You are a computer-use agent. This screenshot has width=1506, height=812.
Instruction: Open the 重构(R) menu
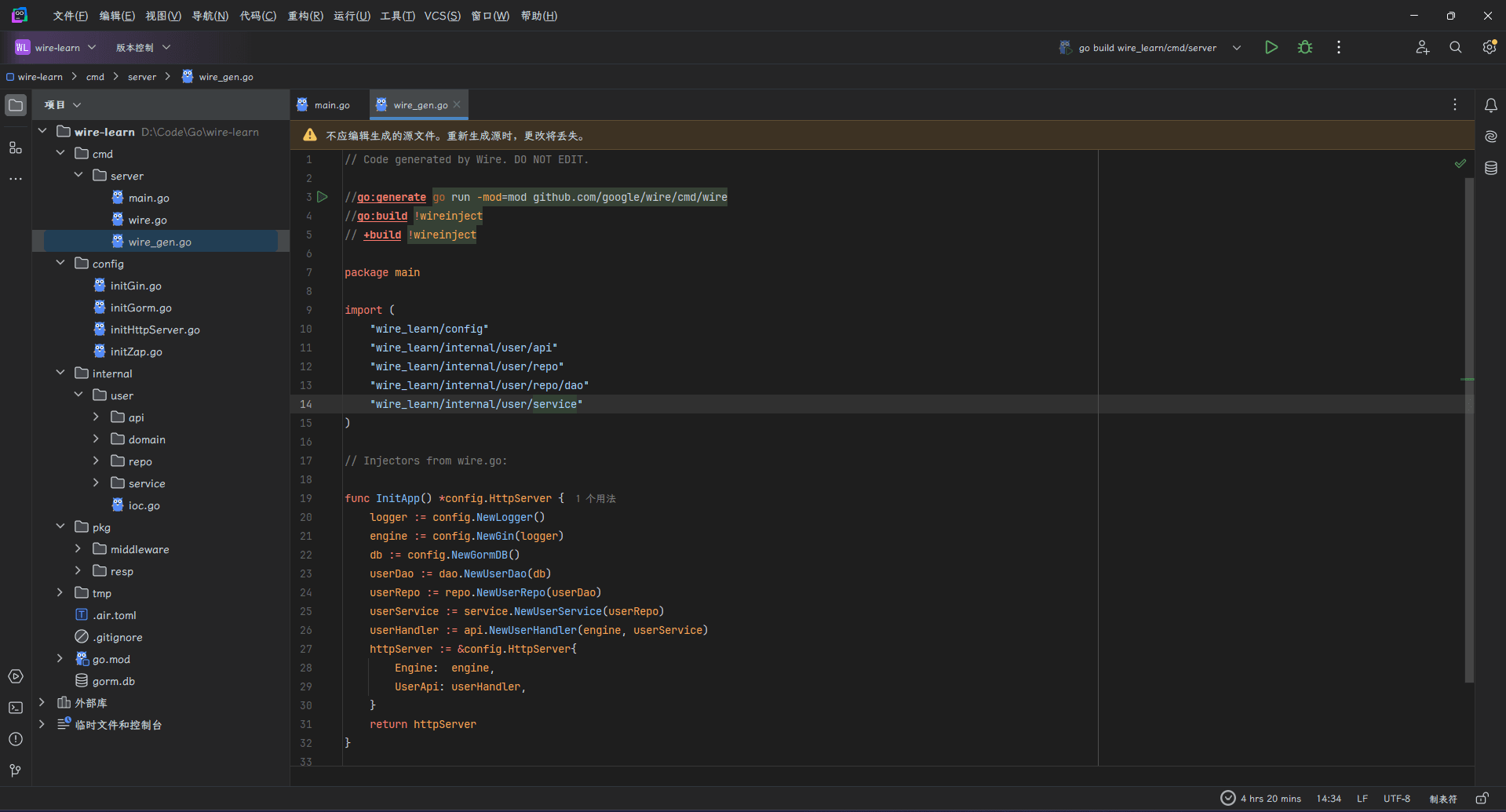coord(305,16)
